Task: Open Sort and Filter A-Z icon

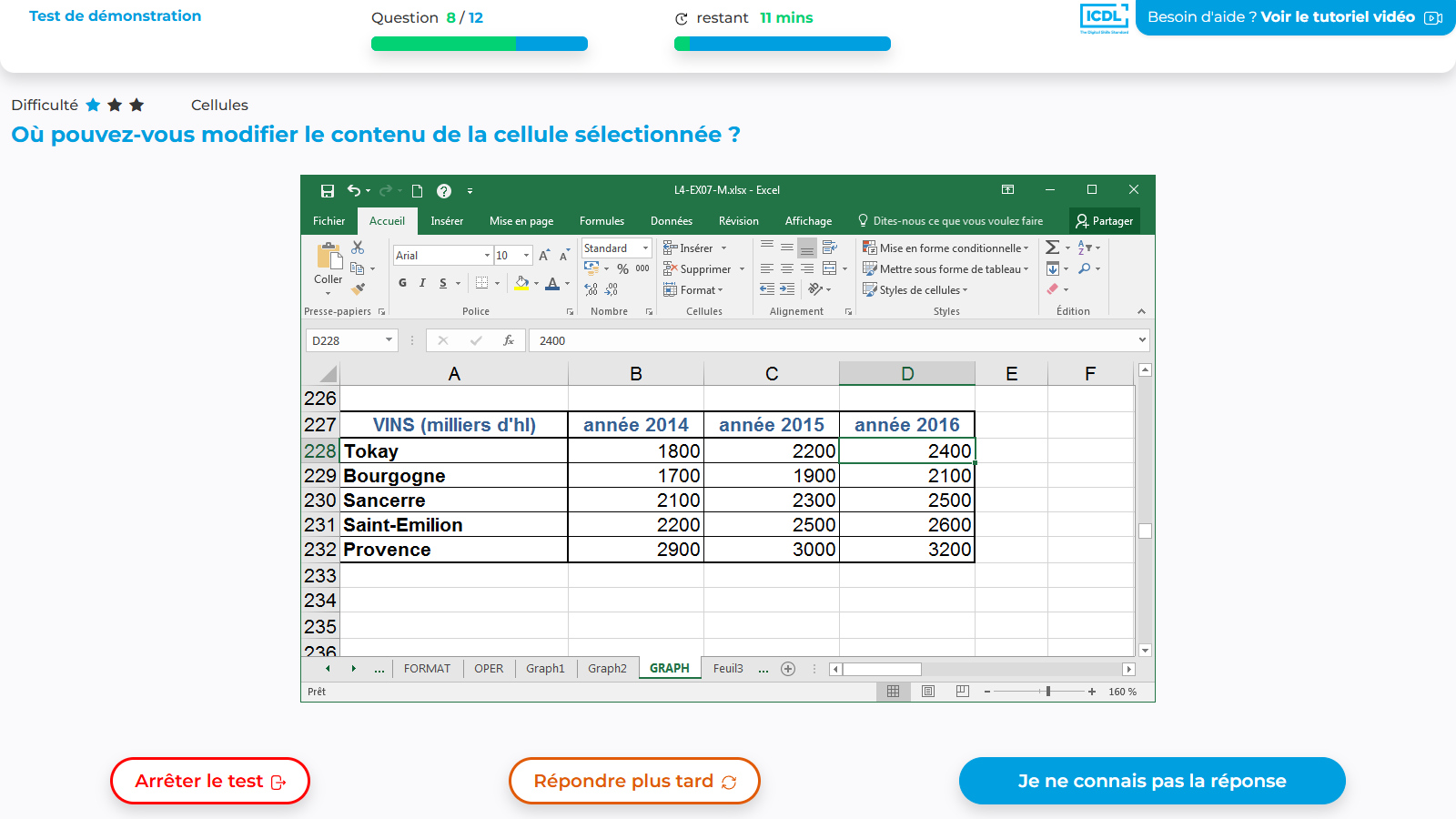Action: pos(1085,248)
